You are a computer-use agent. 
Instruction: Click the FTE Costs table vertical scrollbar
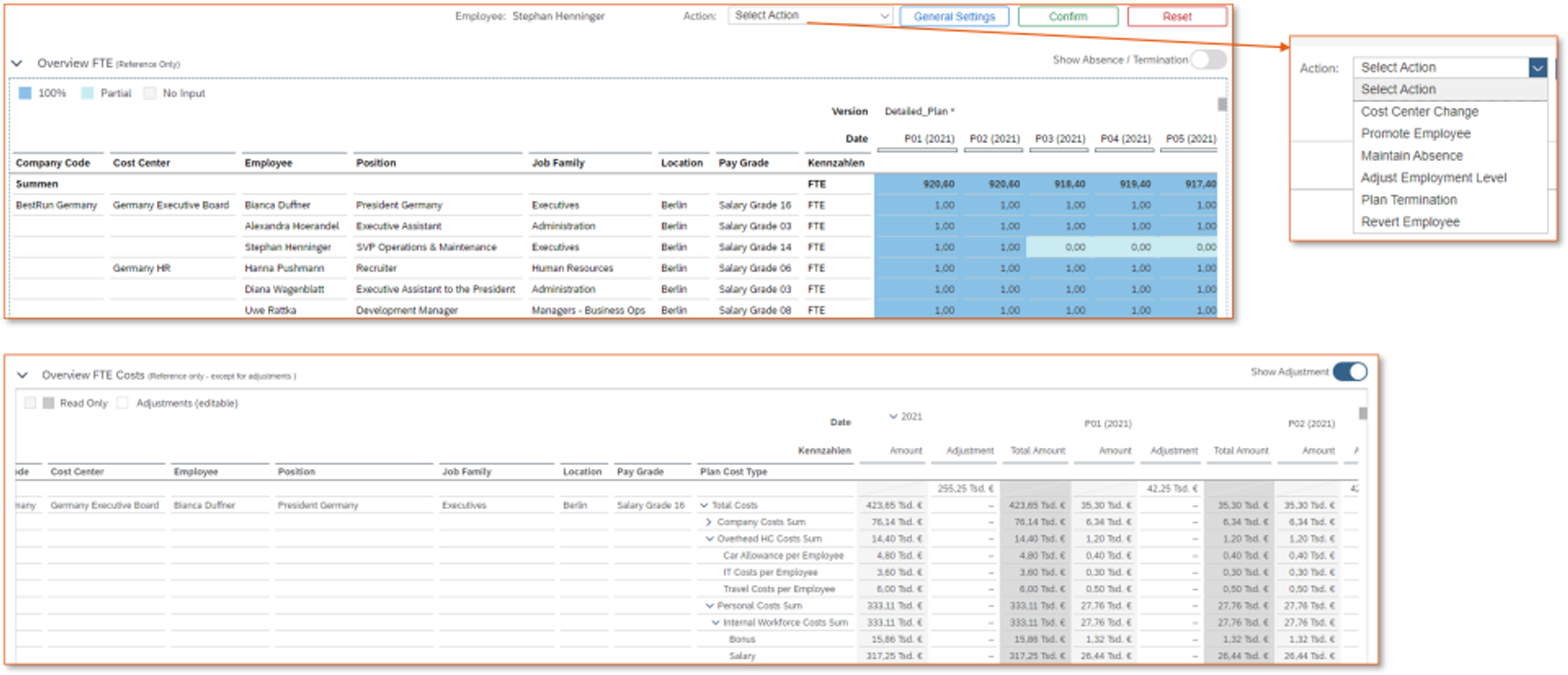pos(1363,413)
